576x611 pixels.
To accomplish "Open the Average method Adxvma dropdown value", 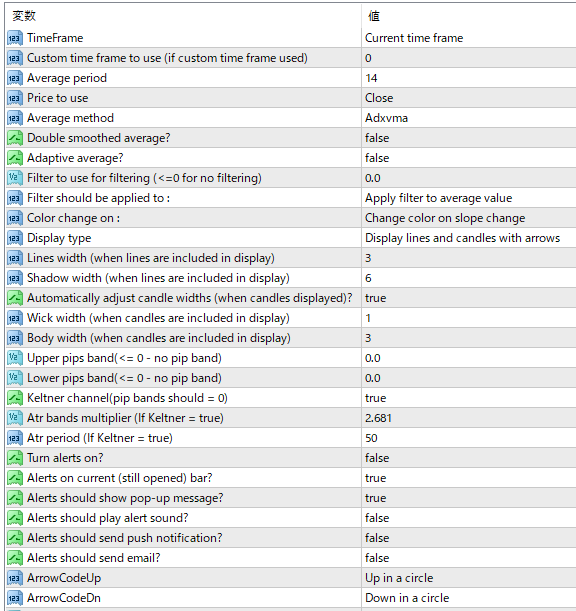I will tap(469, 118).
